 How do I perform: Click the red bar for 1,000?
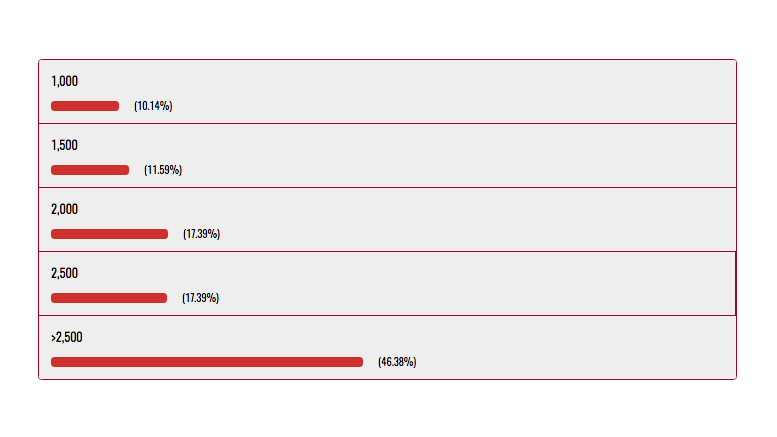pos(85,106)
